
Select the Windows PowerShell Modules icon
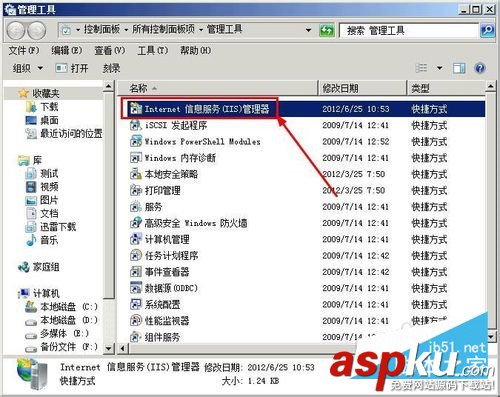pyautogui.click(x=136, y=141)
